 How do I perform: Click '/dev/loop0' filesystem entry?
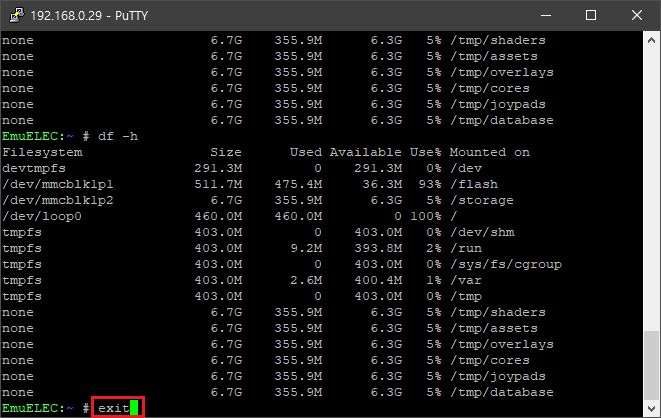pyautogui.click(x=42, y=217)
